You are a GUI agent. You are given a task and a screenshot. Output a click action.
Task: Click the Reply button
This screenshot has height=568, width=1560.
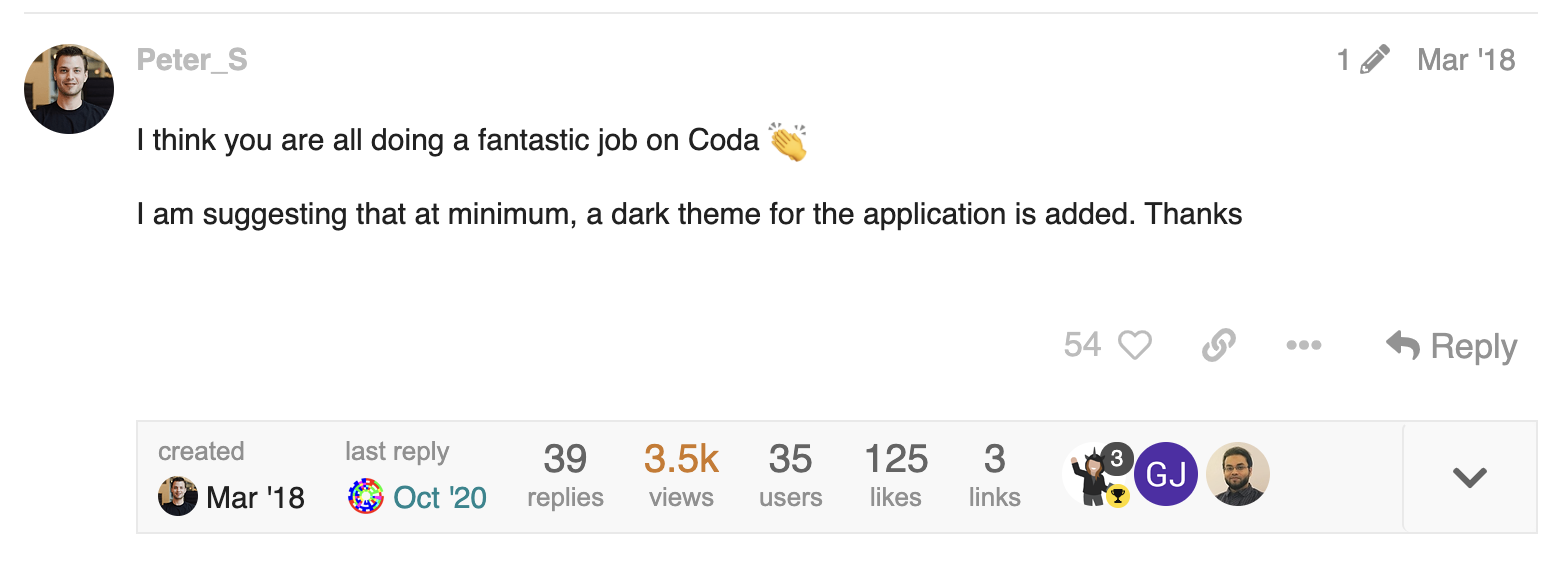pyautogui.click(x=1452, y=347)
